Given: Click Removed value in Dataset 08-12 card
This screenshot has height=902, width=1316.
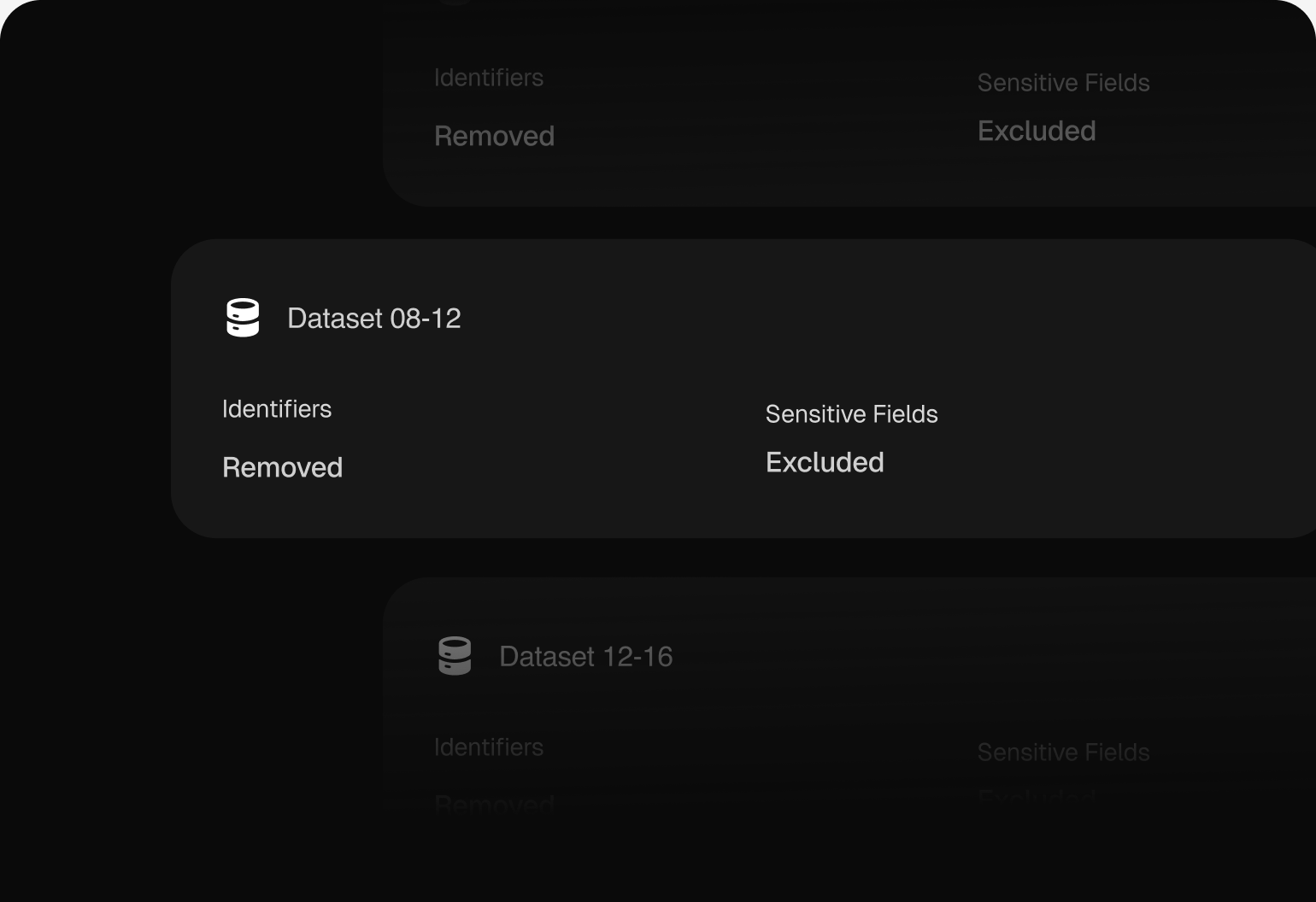Looking at the screenshot, I should coord(283,467).
